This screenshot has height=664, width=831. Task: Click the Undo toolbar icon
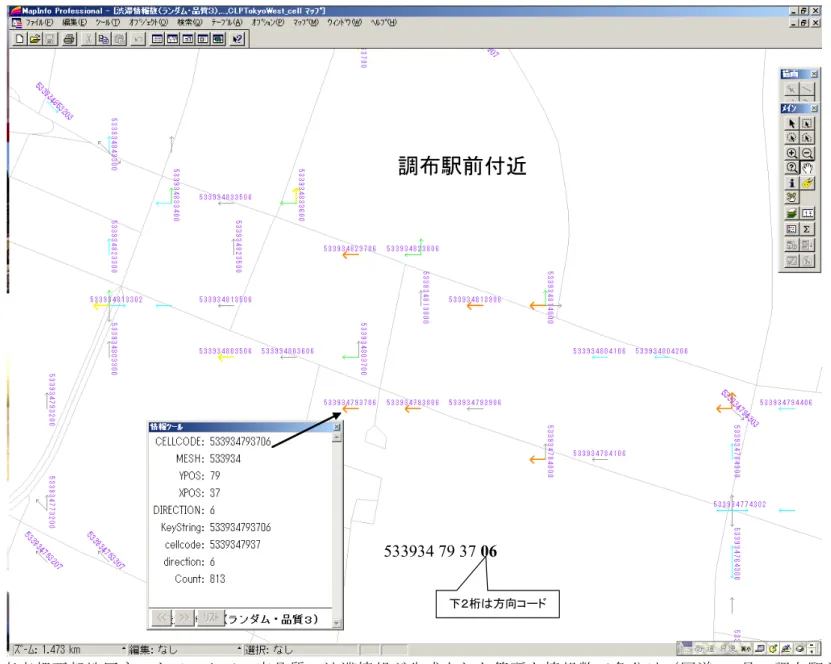click(x=138, y=39)
